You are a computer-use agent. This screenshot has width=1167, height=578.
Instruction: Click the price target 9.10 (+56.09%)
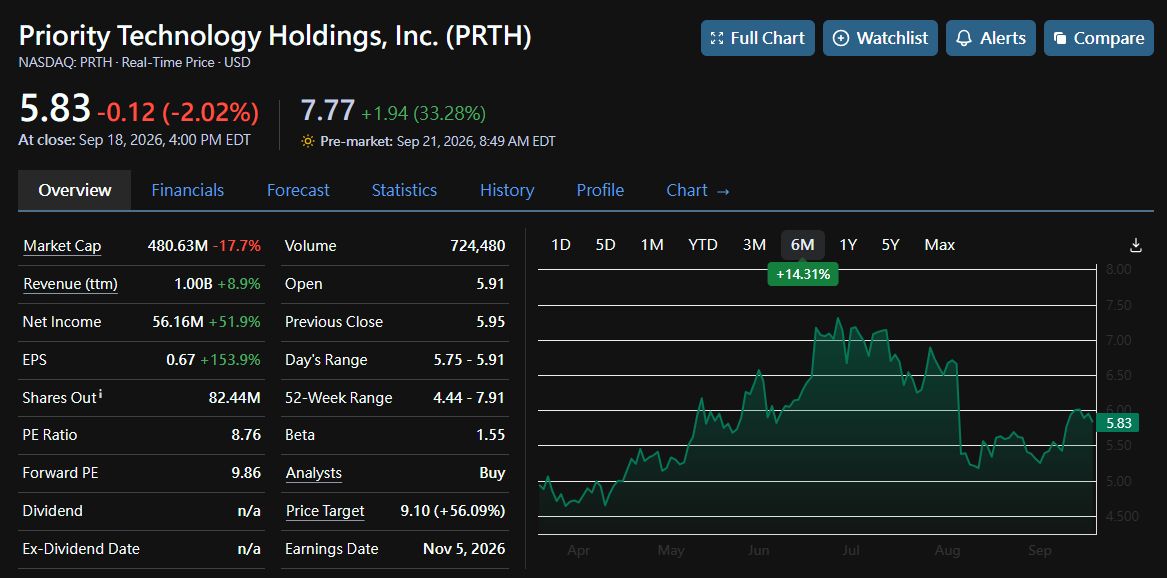(x=453, y=511)
